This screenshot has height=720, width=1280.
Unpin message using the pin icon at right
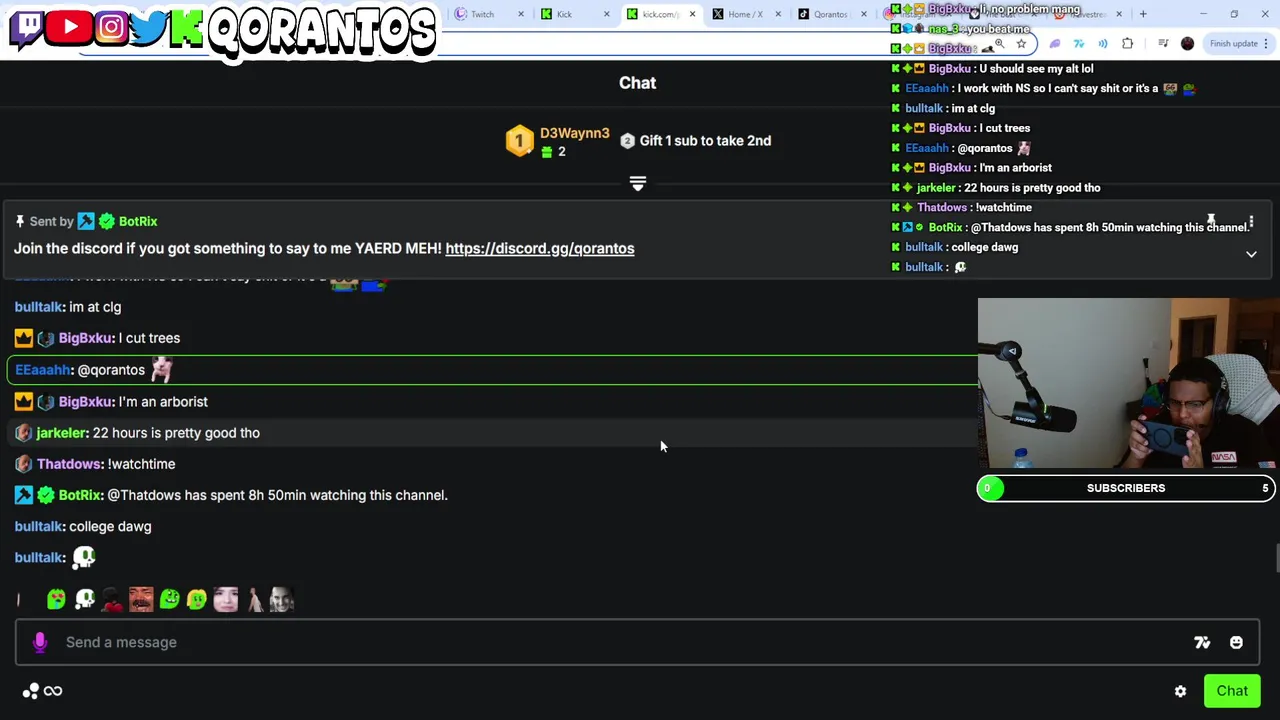click(1210, 221)
